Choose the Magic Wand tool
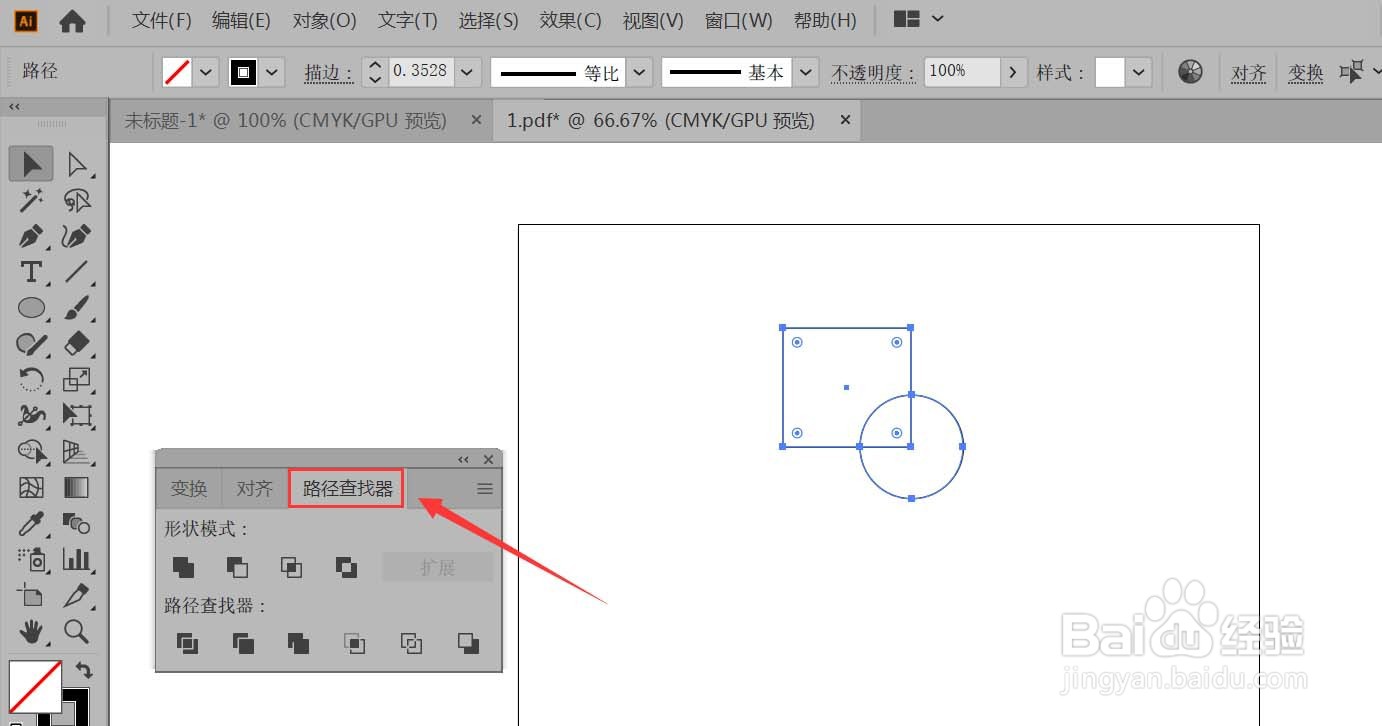Image resolution: width=1382 pixels, height=726 pixels. [x=32, y=201]
